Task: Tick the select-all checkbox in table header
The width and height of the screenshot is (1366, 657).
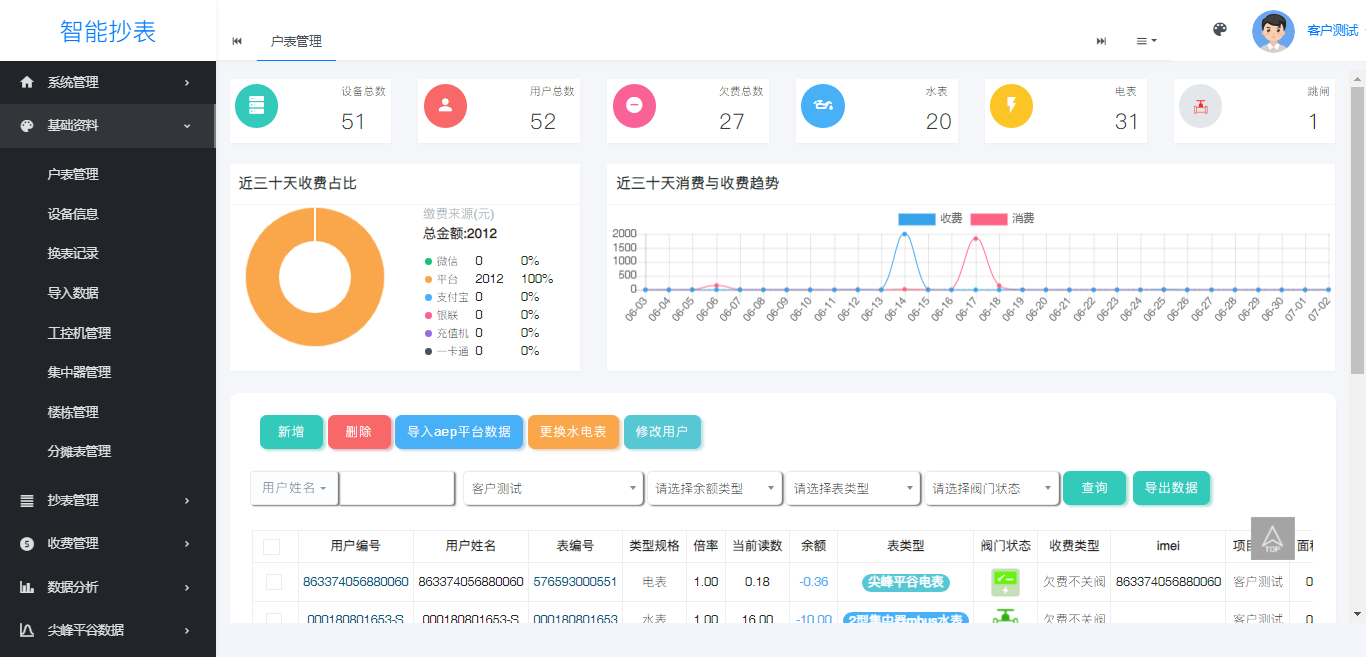Action: pyautogui.click(x=272, y=547)
